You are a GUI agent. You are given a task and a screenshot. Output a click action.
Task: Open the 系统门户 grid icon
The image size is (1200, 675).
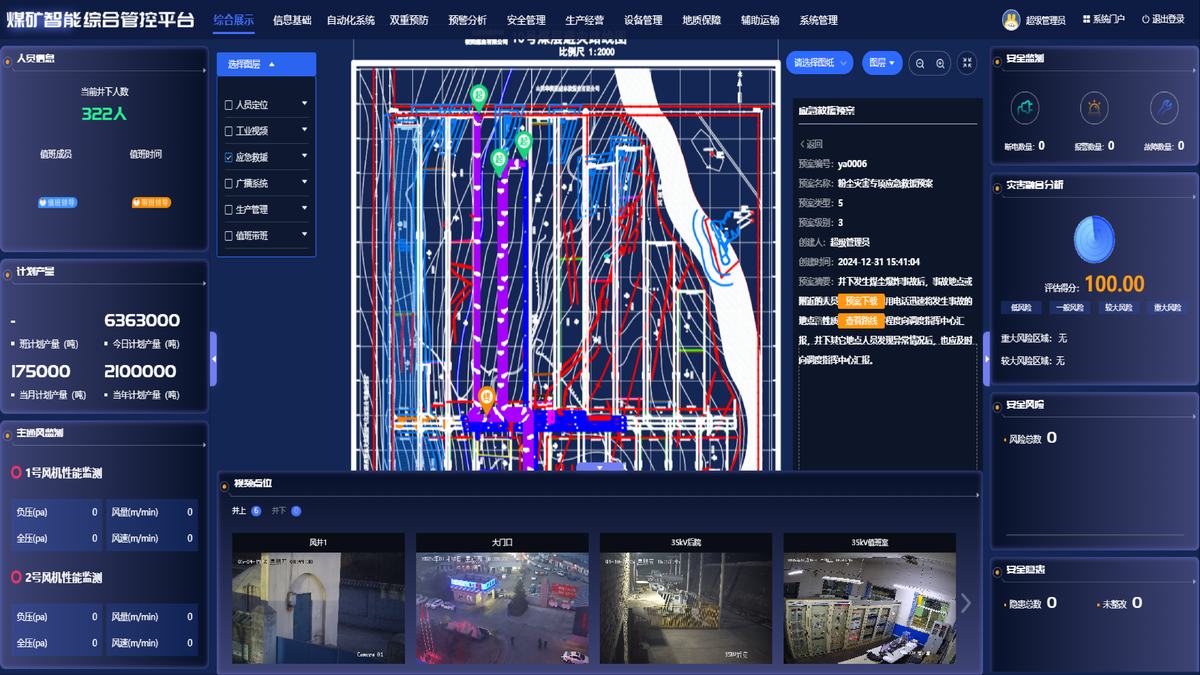click(x=1086, y=19)
